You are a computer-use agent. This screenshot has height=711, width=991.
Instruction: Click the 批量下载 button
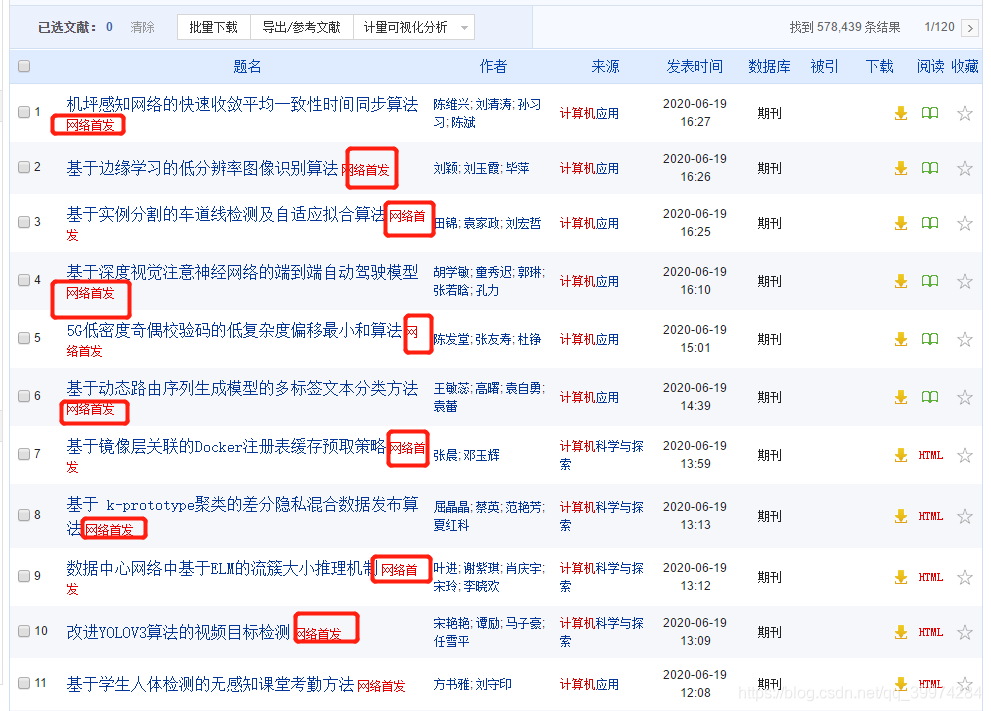214,27
